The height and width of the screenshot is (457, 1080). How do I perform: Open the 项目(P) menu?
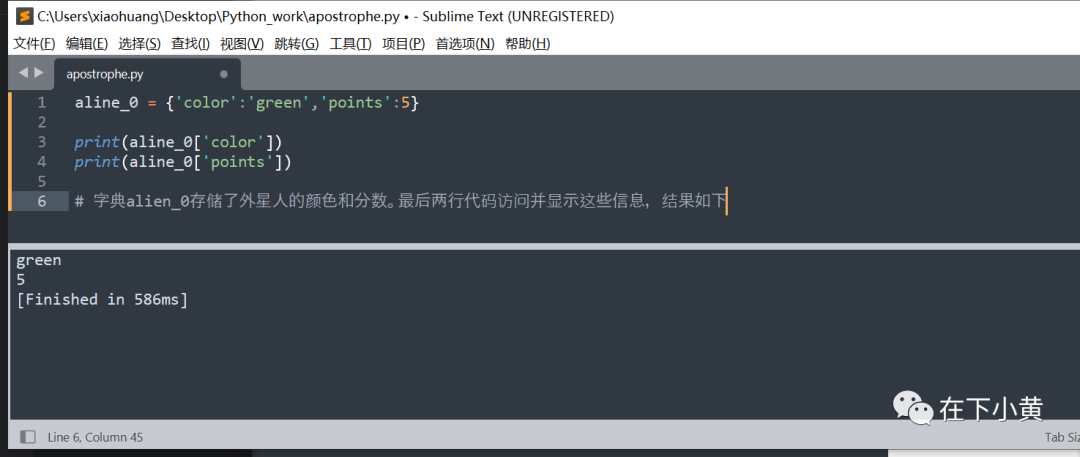(x=404, y=43)
